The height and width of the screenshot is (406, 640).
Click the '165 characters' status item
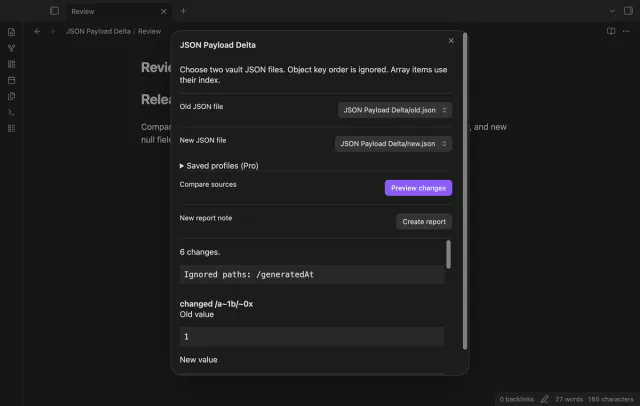(x=611, y=399)
